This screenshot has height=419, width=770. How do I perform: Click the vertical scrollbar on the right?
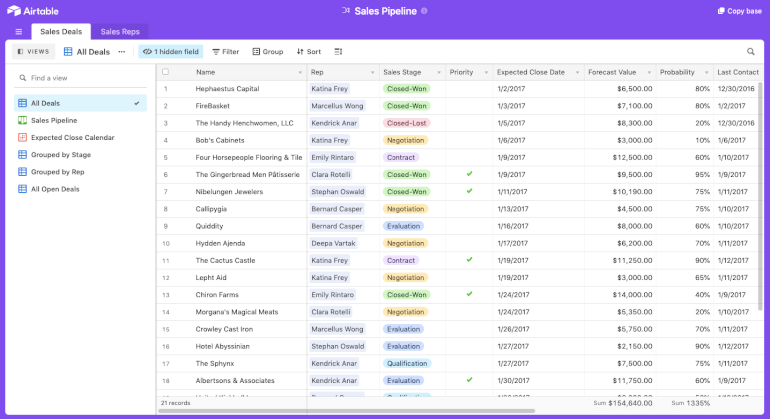click(761, 196)
